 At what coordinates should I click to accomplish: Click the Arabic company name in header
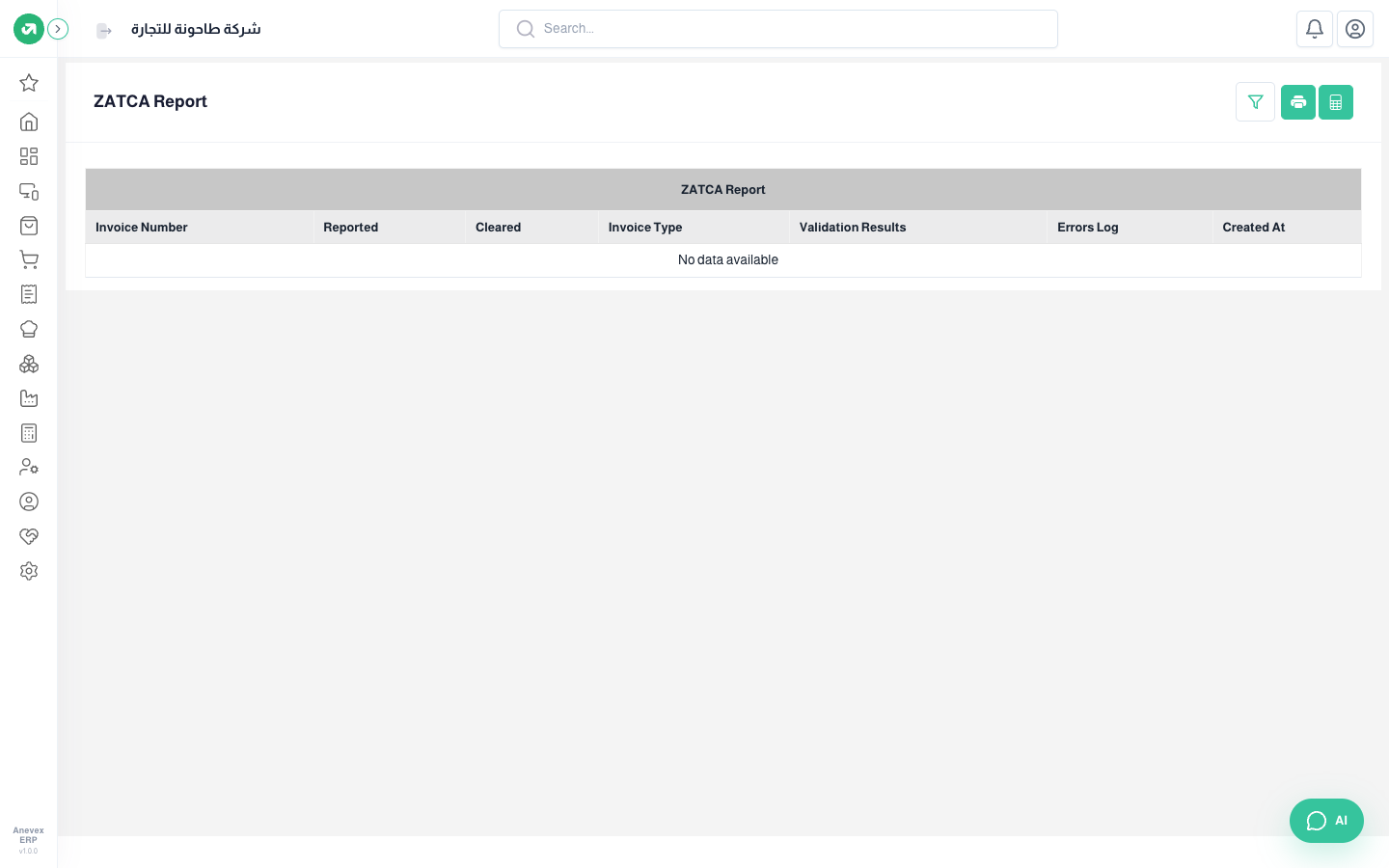(x=196, y=29)
